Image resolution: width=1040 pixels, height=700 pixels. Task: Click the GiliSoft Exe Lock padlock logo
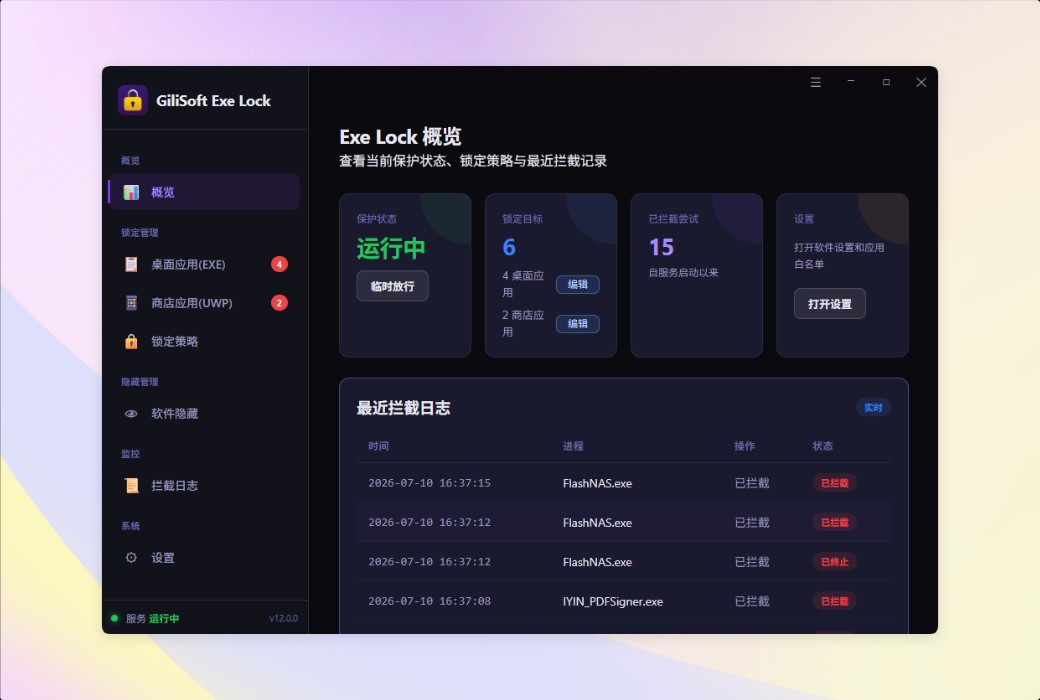coord(133,100)
